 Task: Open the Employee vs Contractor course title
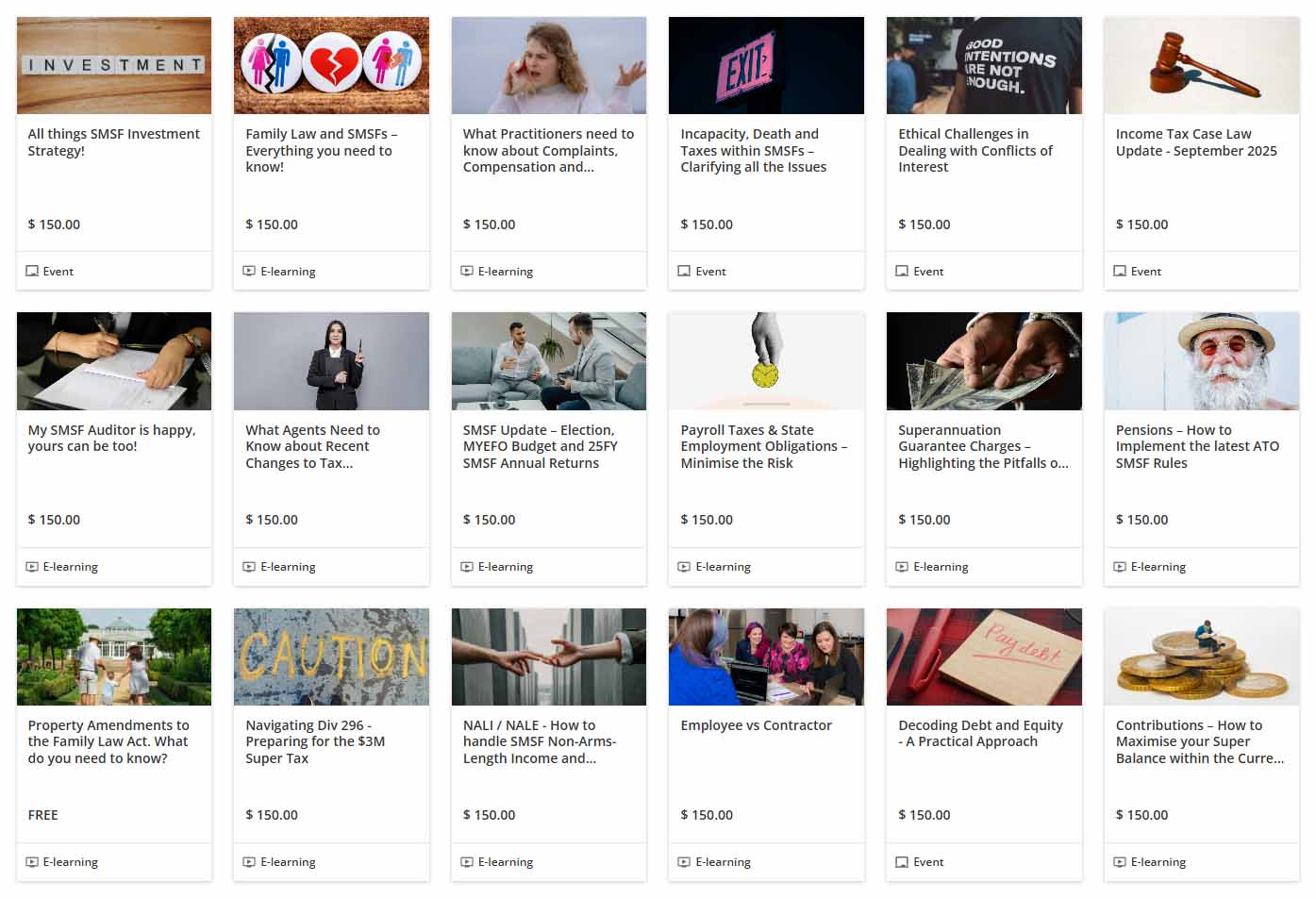point(756,725)
